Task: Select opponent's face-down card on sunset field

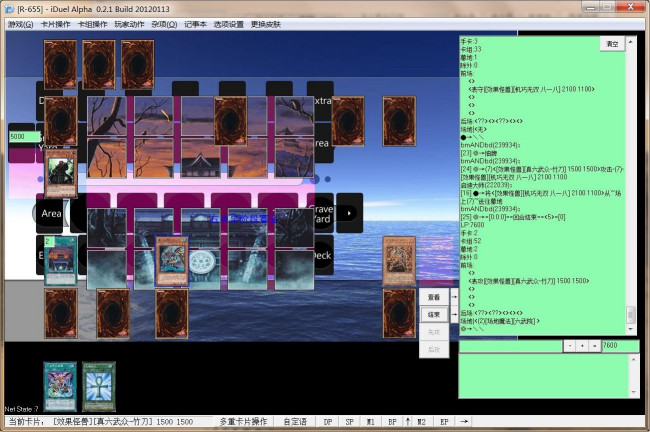Action: pyautogui.click(x=230, y=121)
